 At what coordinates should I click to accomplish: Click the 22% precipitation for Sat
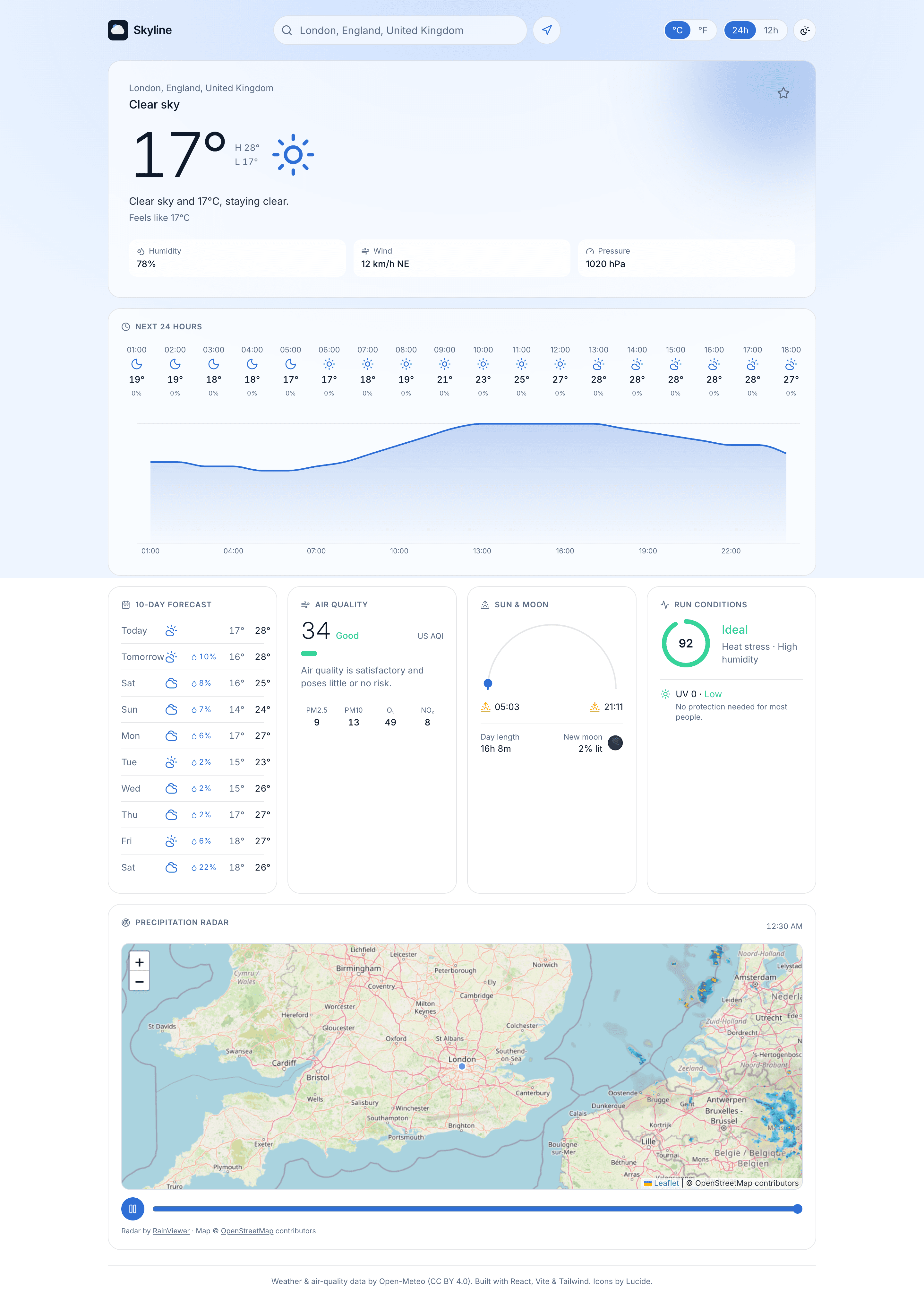[x=204, y=868]
